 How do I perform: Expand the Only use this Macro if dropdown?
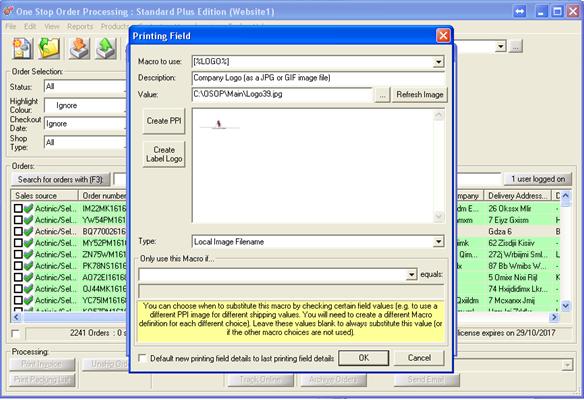[x=411, y=275]
